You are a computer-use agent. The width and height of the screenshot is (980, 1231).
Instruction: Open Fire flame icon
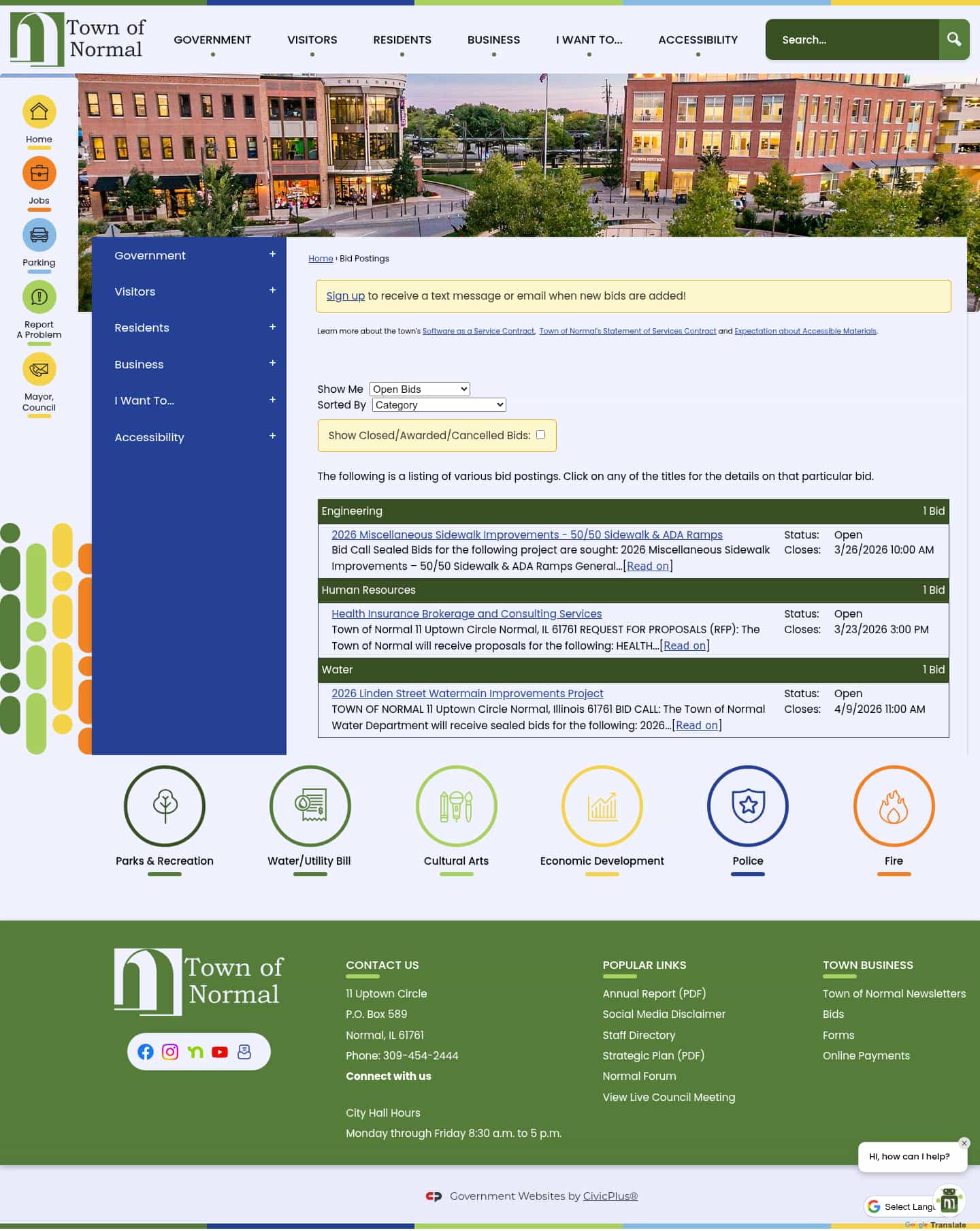click(894, 806)
